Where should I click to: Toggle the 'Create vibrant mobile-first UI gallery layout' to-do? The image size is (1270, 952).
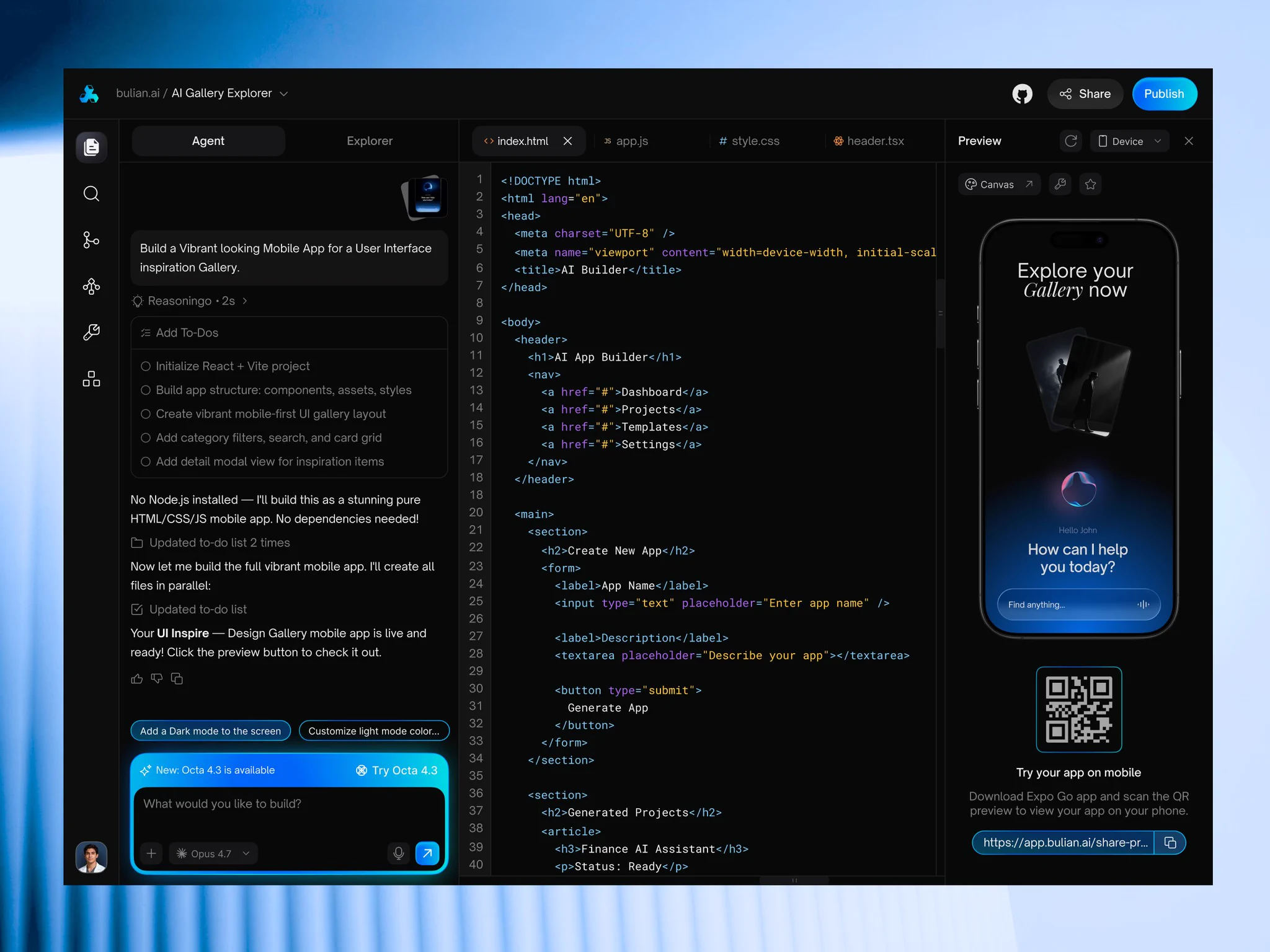click(x=146, y=413)
